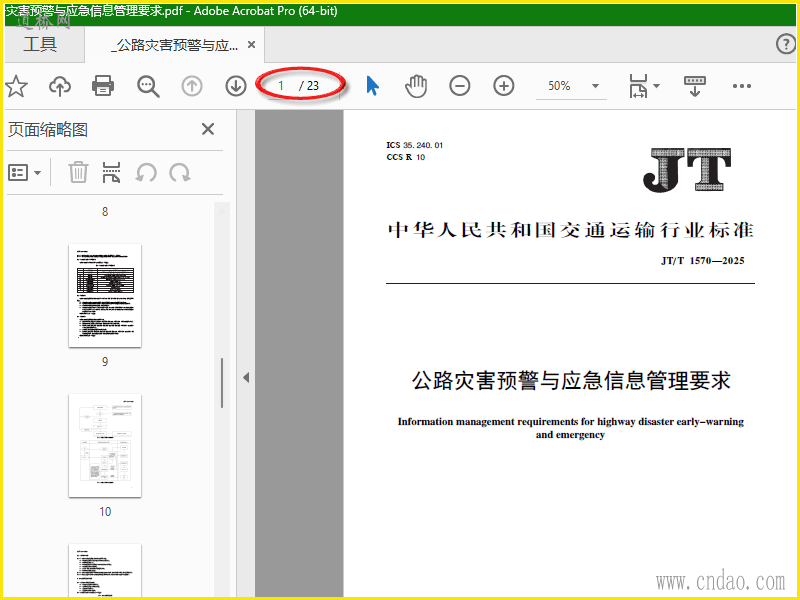The width and height of the screenshot is (800, 600).
Task: Select the page 10 thumbnail
Action: pyautogui.click(x=105, y=445)
